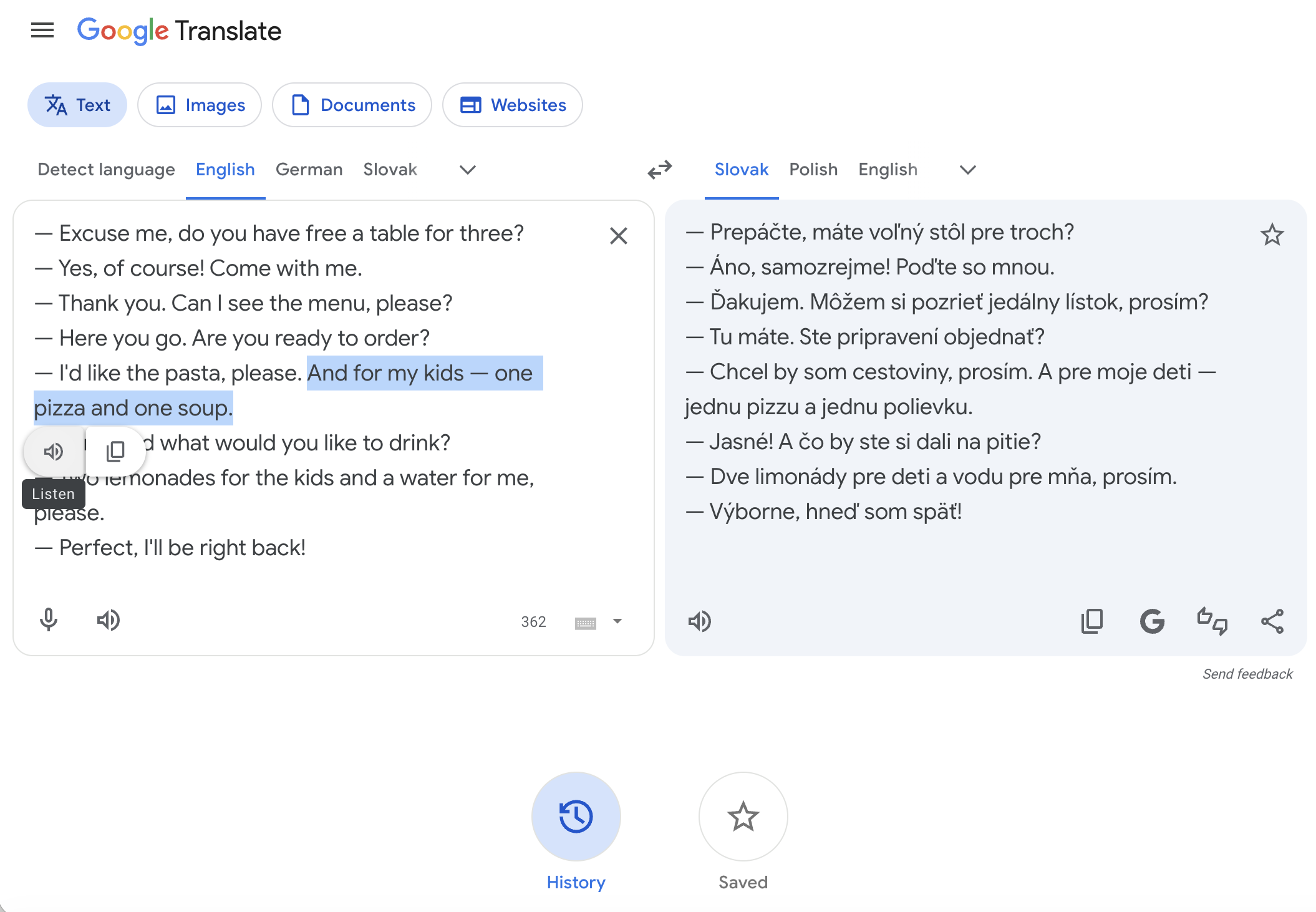This screenshot has width=1316, height=912.
Task: Switch to the Documents tab
Action: pos(352,105)
